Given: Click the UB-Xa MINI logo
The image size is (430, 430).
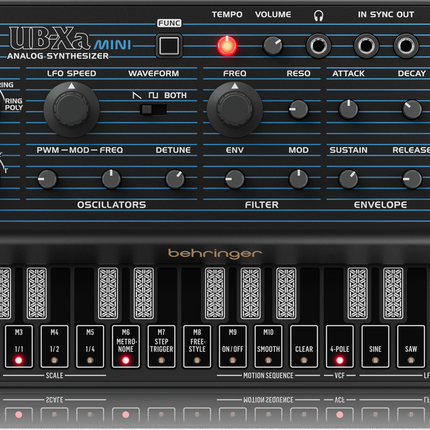Looking at the screenshot, I should pos(70,39).
